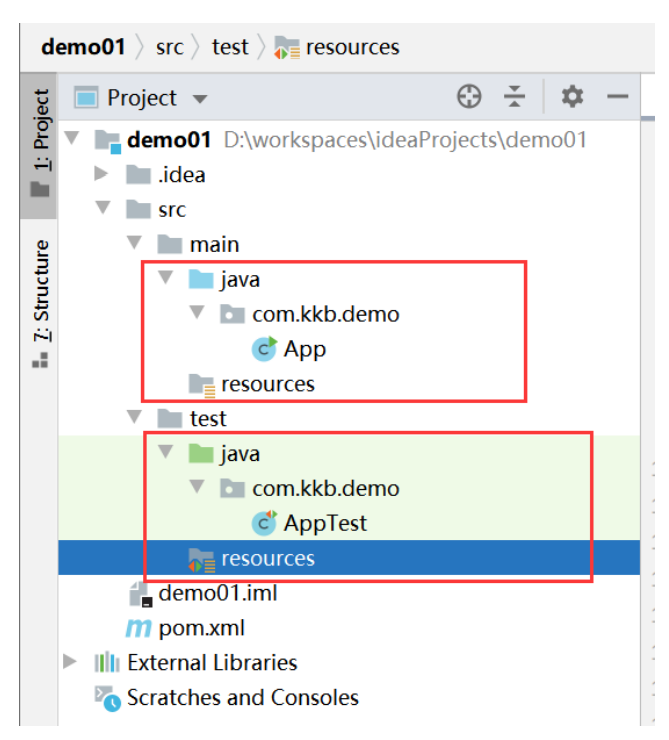Click the demo01.iml file icon
Image resolution: width=669 pixels, height=740 pixels.
[x=141, y=594]
